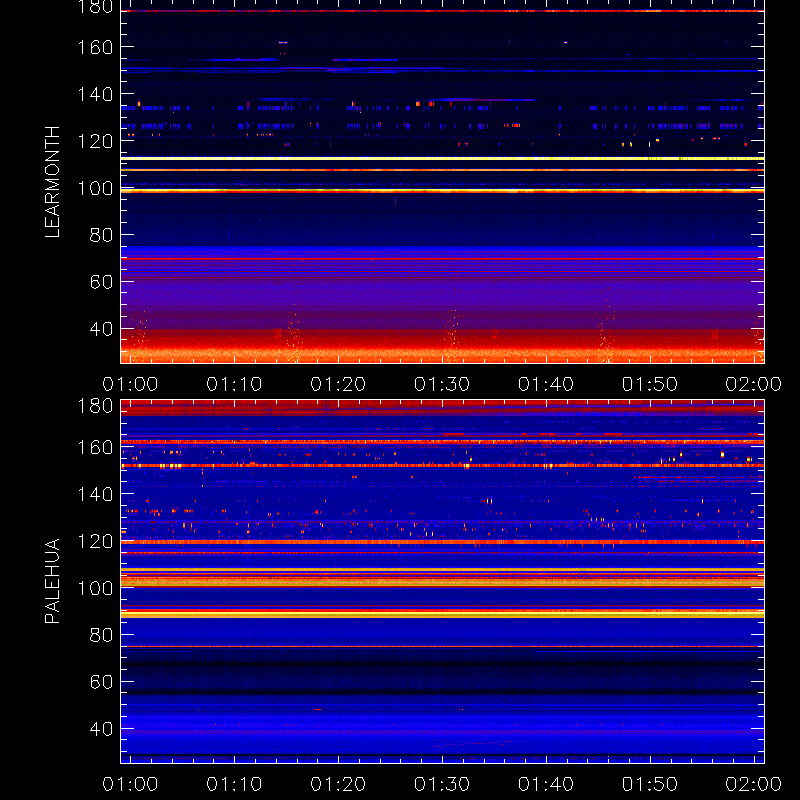Select the 140 label on PALEHUA axis
The height and width of the screenshot is (800, 800).
coord(95,494)
